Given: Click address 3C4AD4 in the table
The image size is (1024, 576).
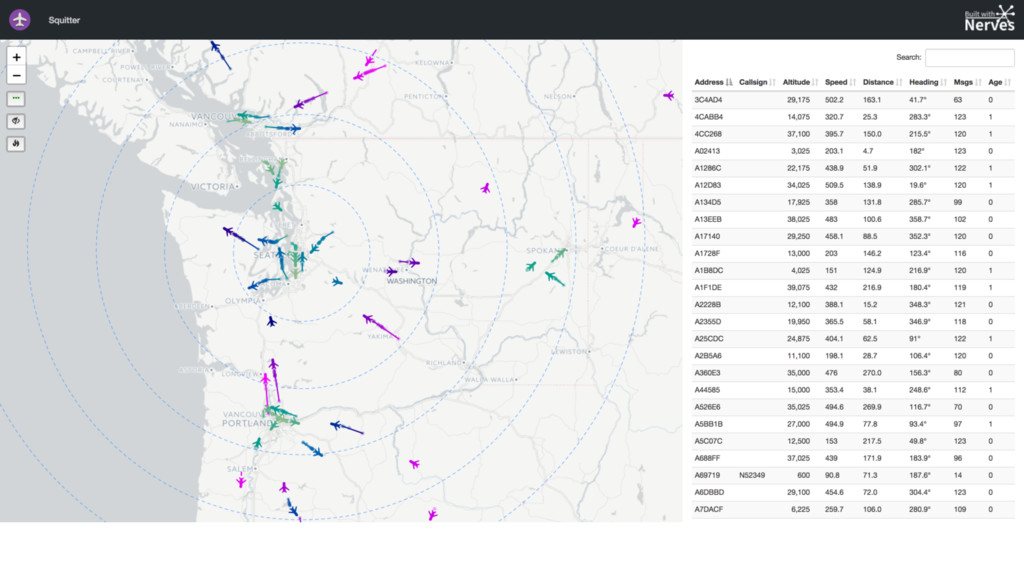Looking at the screenshot, I should coord(708,100).
